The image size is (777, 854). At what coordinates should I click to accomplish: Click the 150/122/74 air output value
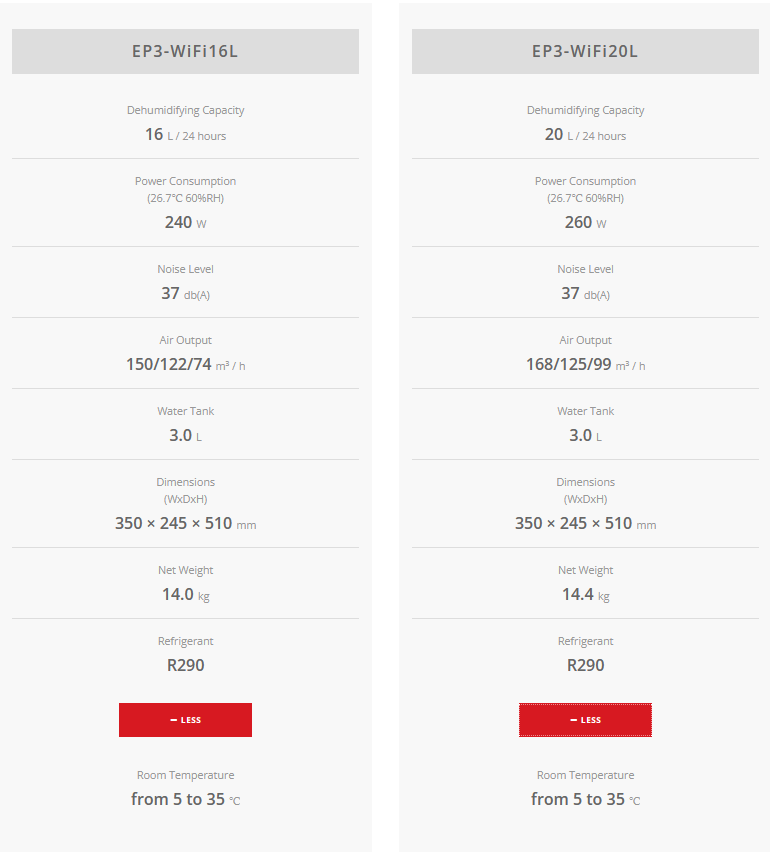[x=185, y=364]
